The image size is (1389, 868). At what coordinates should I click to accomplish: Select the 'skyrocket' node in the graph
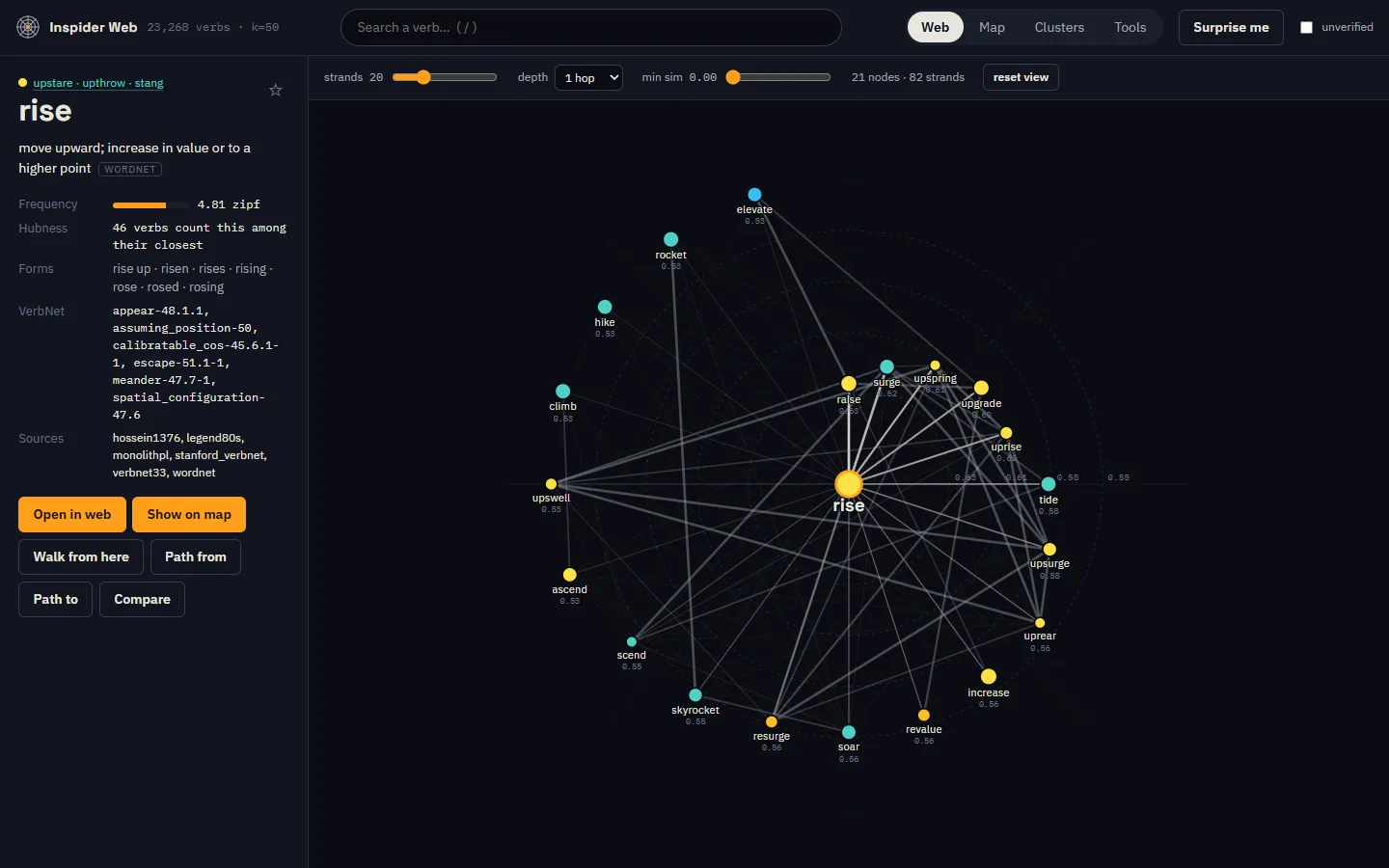(695, 695)
